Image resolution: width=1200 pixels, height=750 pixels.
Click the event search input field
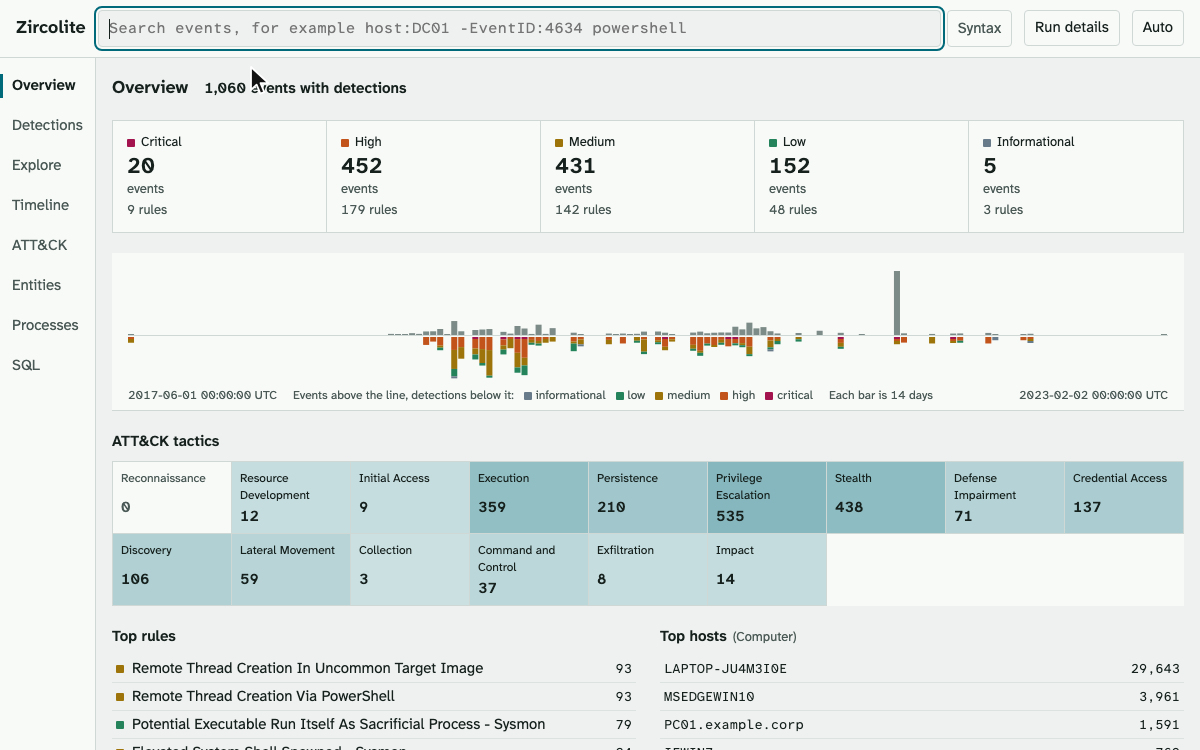(519, 28)
